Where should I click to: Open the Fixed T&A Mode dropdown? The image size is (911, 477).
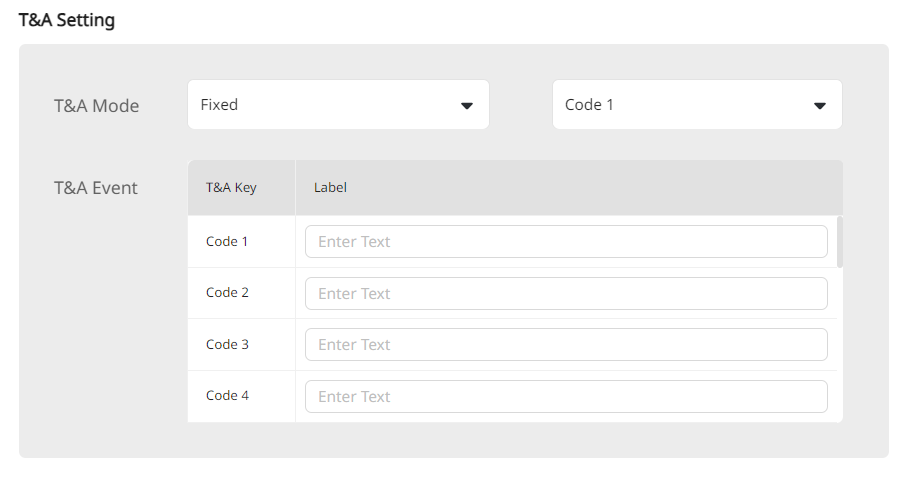pyautogui.click(x=338, y=105)
